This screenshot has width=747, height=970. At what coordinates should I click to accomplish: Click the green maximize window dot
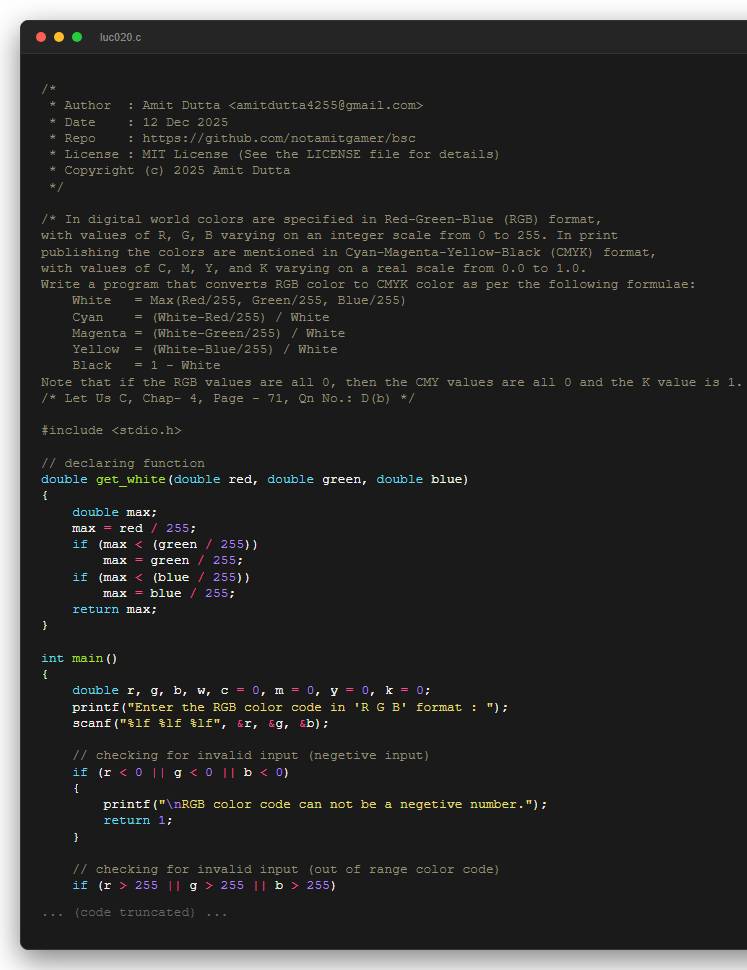[x=77, y=37]
